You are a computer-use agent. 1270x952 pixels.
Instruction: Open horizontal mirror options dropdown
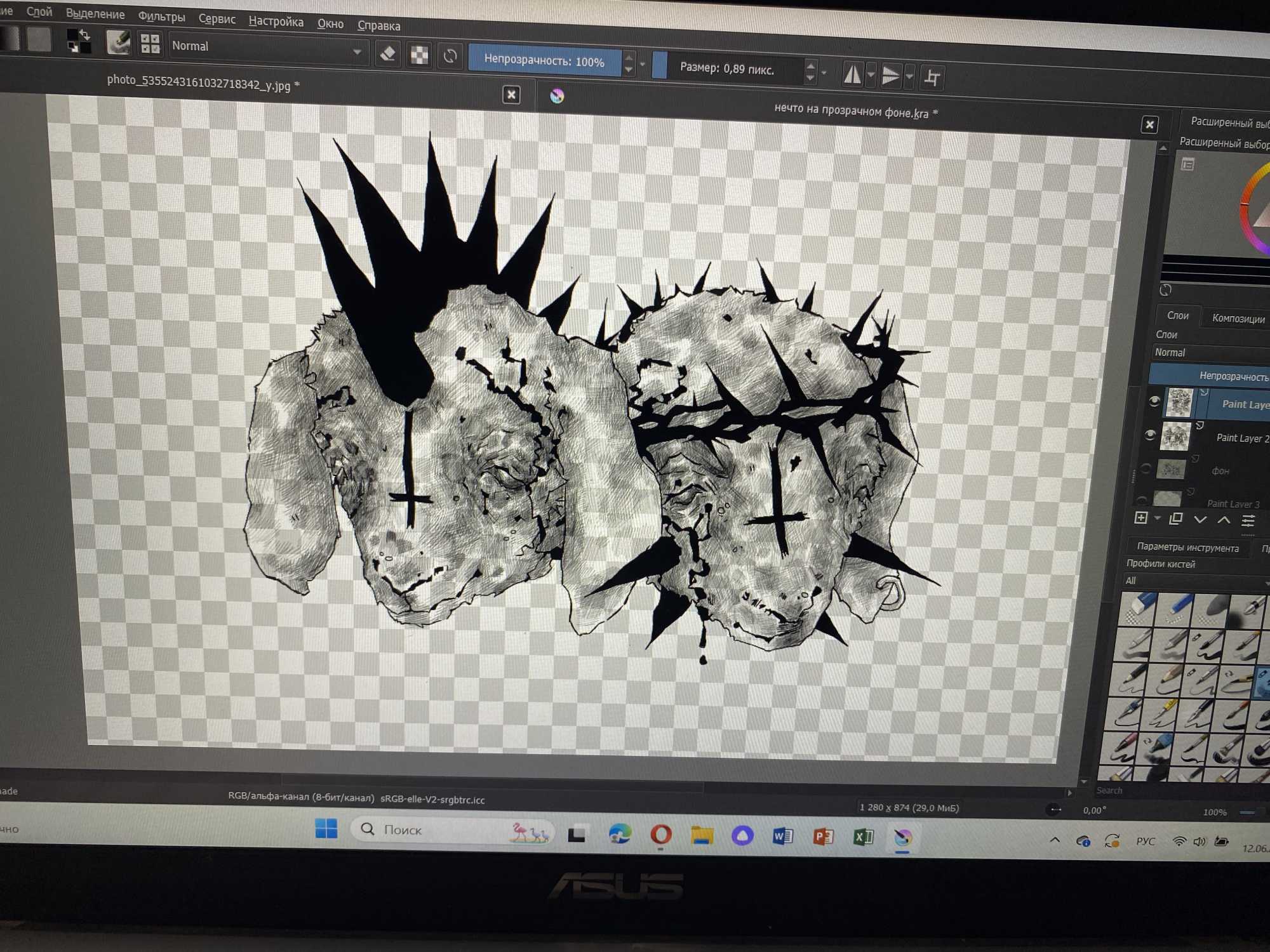pos(871,76)
